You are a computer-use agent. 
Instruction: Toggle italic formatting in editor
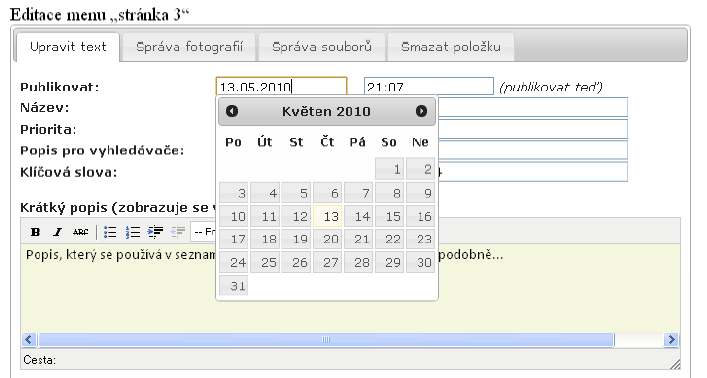click(x=57, y=232)
